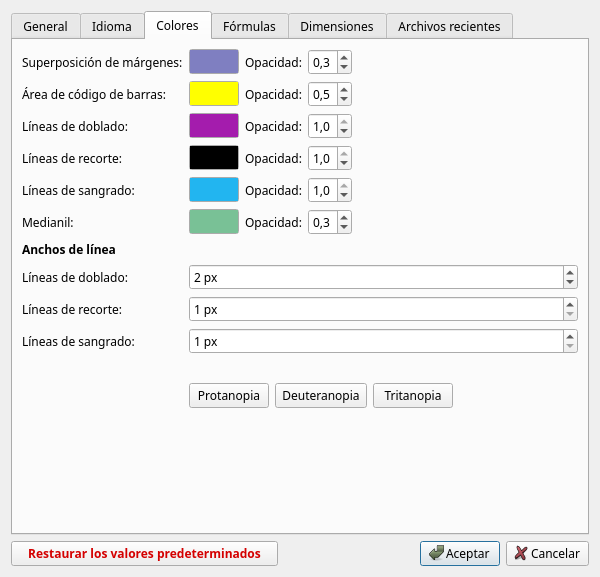Select the blue Líneas de sangrado color
600x577 pixels.
[214, 190]
